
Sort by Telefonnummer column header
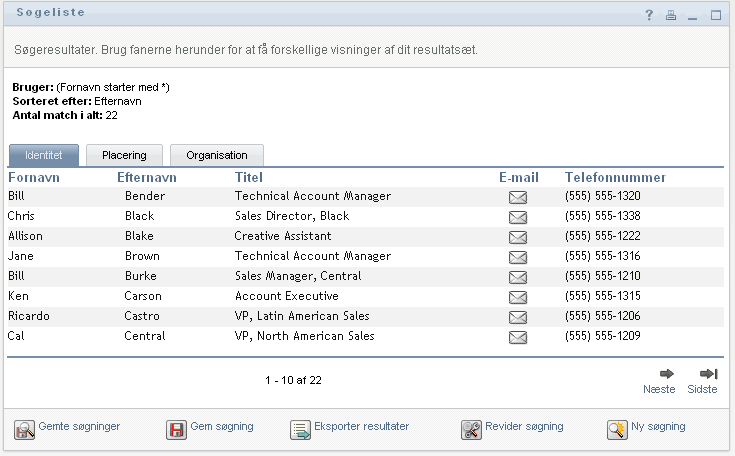[x=615, y=177]
